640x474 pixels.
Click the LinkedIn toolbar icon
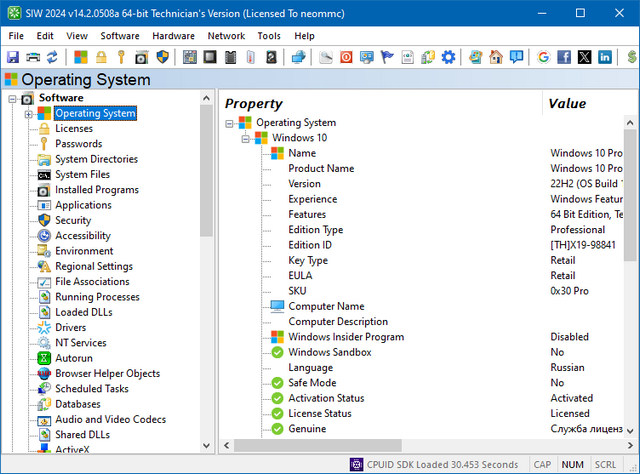[605, 57]
